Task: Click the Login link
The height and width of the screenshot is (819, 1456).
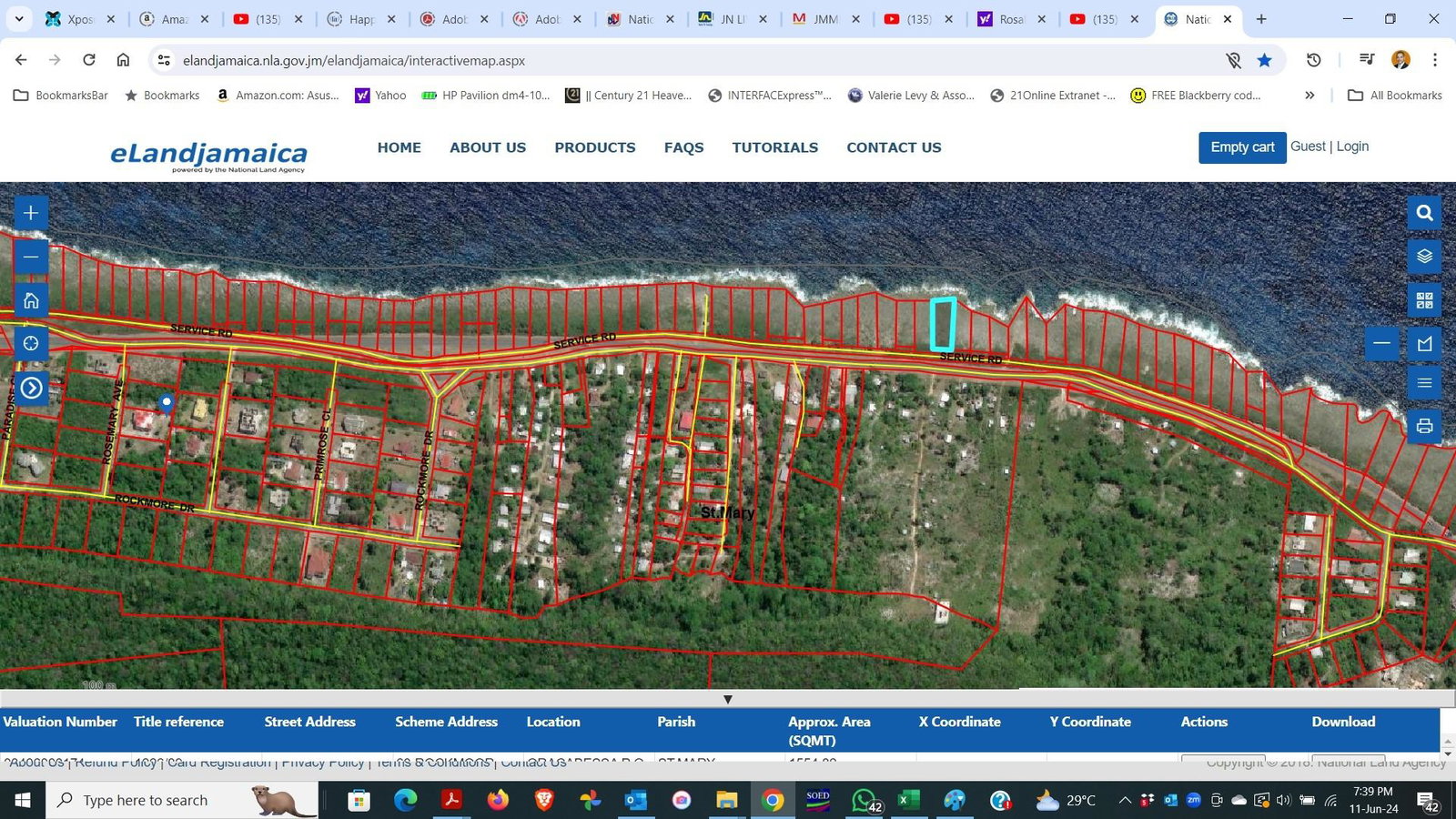Action: pyautogui.click(x=1352, y=147)
